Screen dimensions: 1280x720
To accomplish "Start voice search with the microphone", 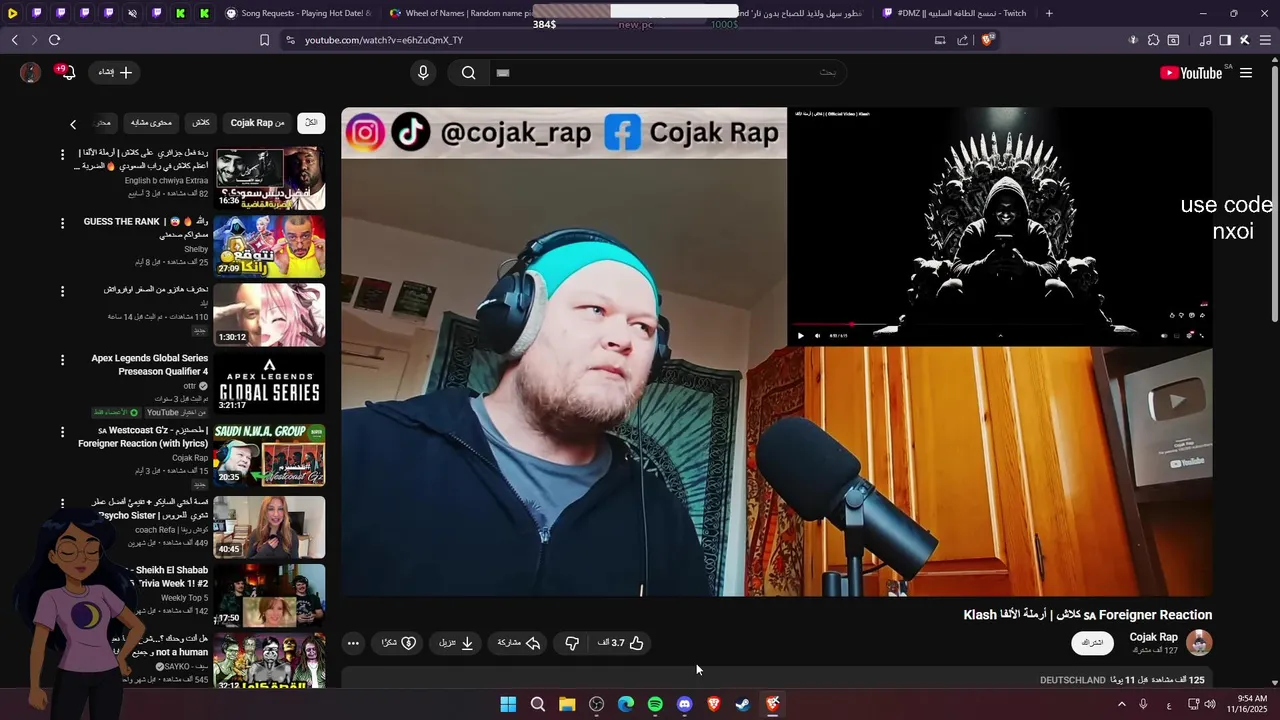I will click(x=423, y=73).
